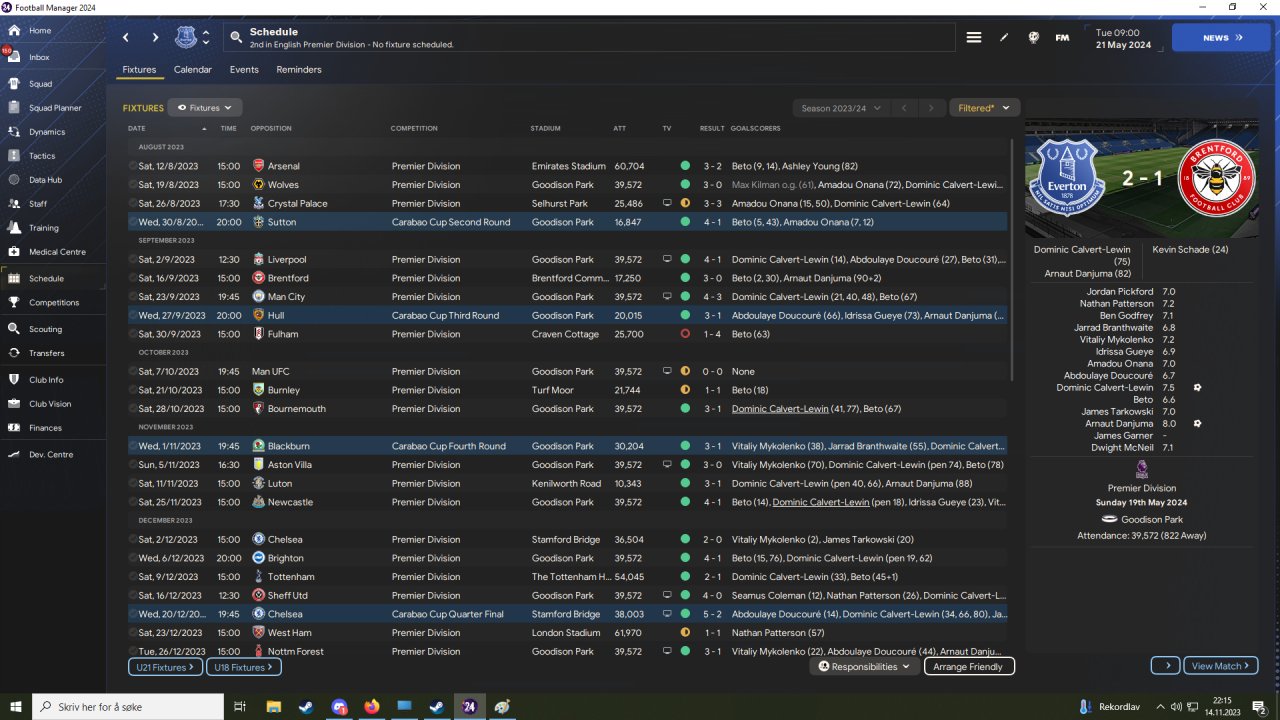The height and width of the screenshot is (720, 1280).
Task: Open the Windows Start menu
Action: (x=16, y=707)
